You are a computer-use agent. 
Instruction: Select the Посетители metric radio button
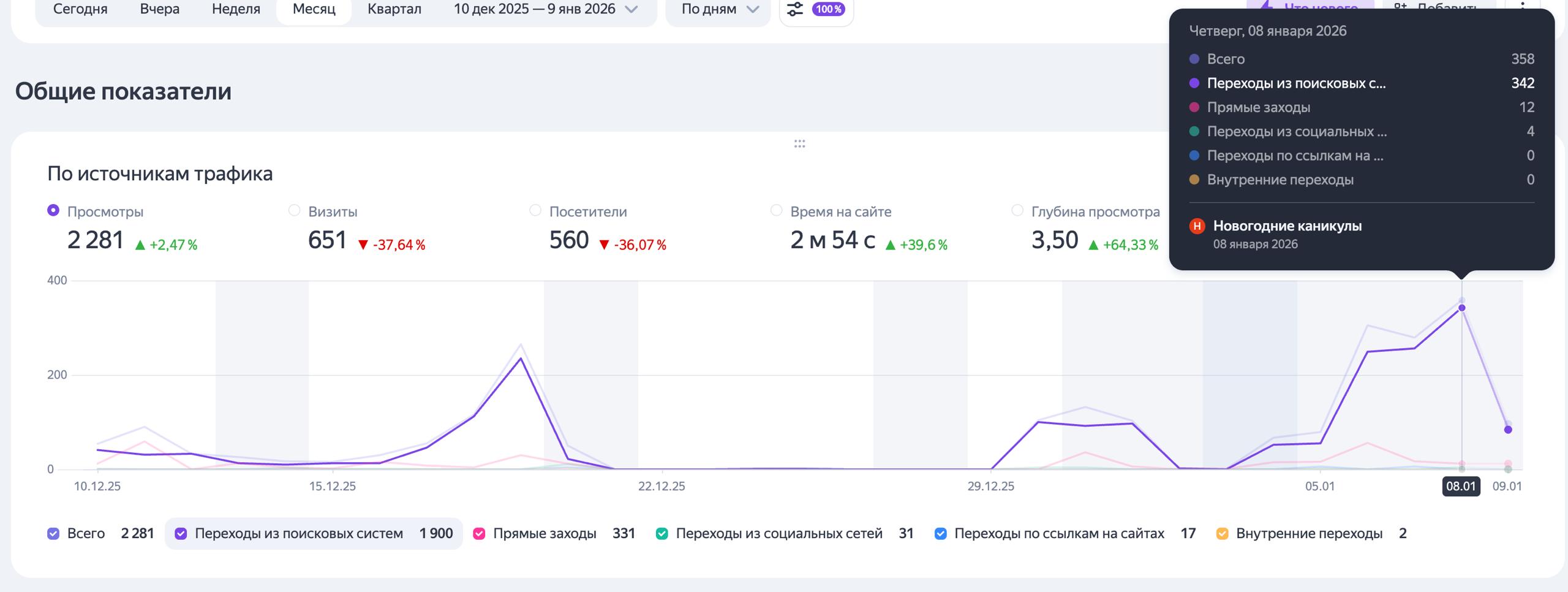535,210
